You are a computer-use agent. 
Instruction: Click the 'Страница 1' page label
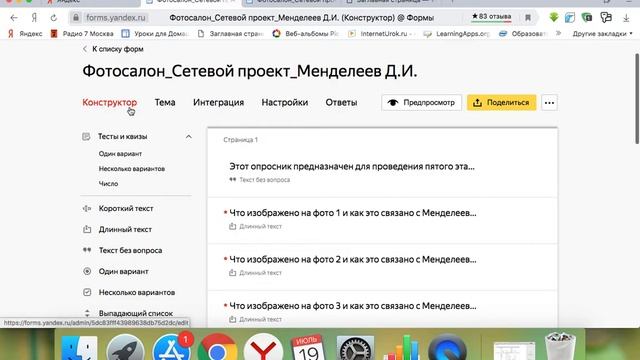(240, 140)
